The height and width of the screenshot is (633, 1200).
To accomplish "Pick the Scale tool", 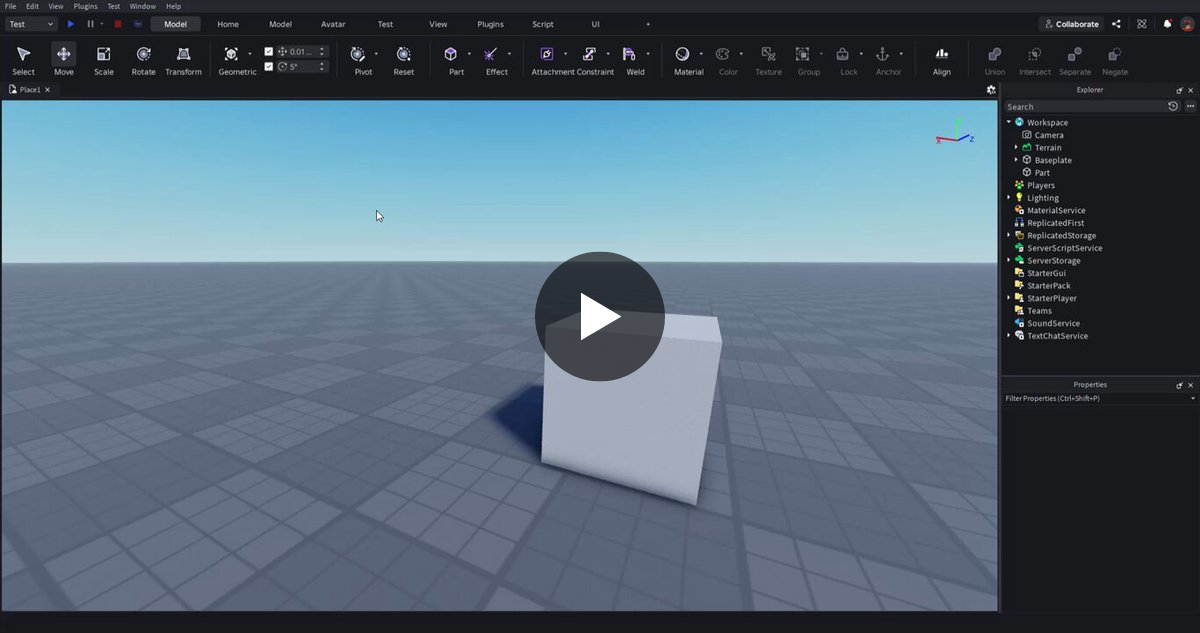I will tap(104, 60).
